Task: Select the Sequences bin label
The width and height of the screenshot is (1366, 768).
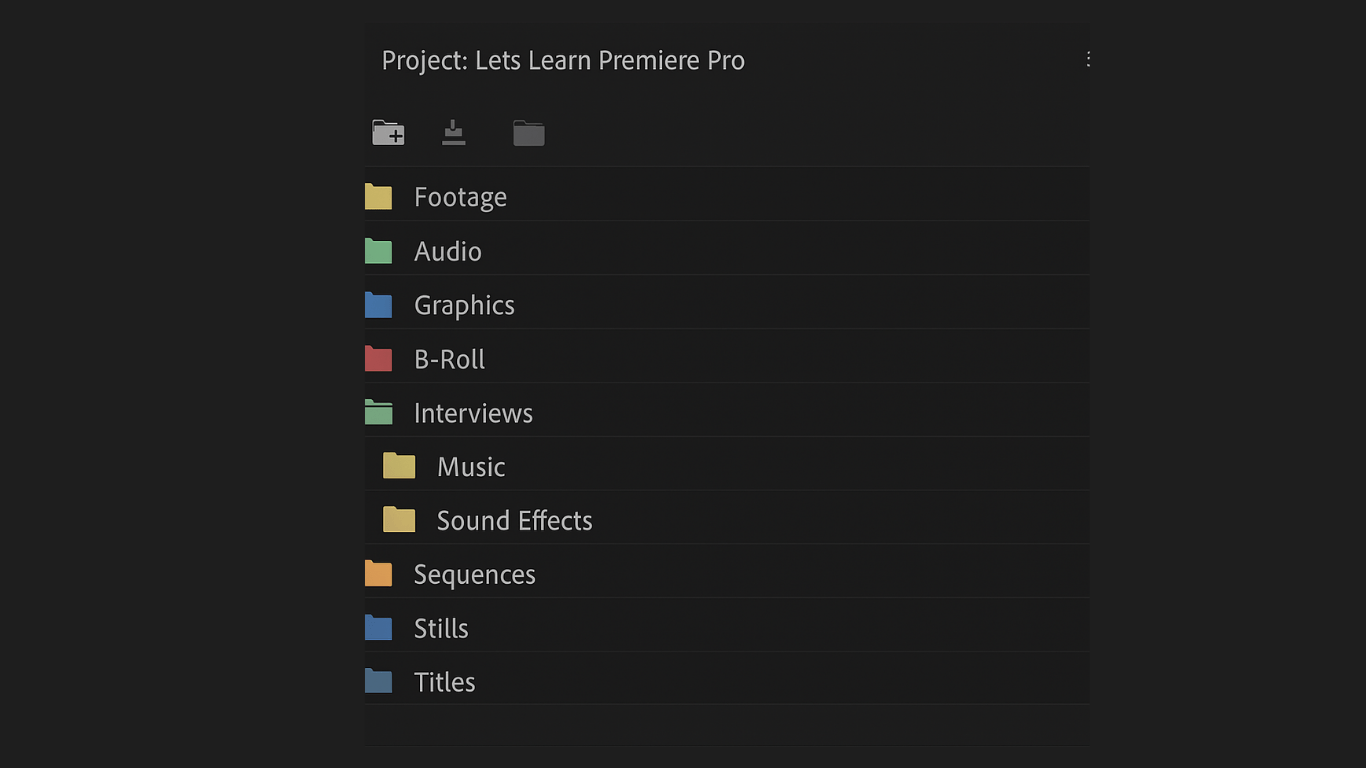Action: pyautogui.click(x=474, y=574)
